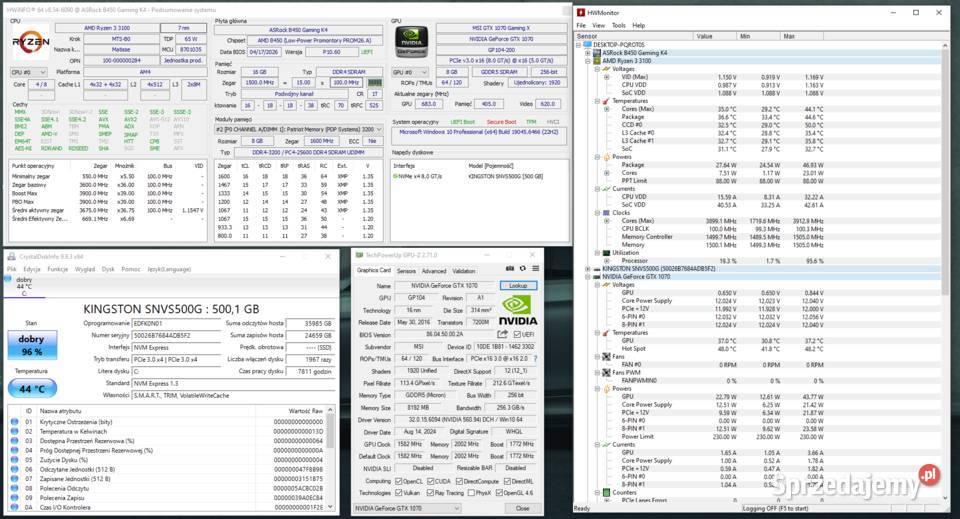Viewport: 960px width, 519px height.
Task: Click the GPU Name field in GPU-Z
Action: (x=444, y=285)
